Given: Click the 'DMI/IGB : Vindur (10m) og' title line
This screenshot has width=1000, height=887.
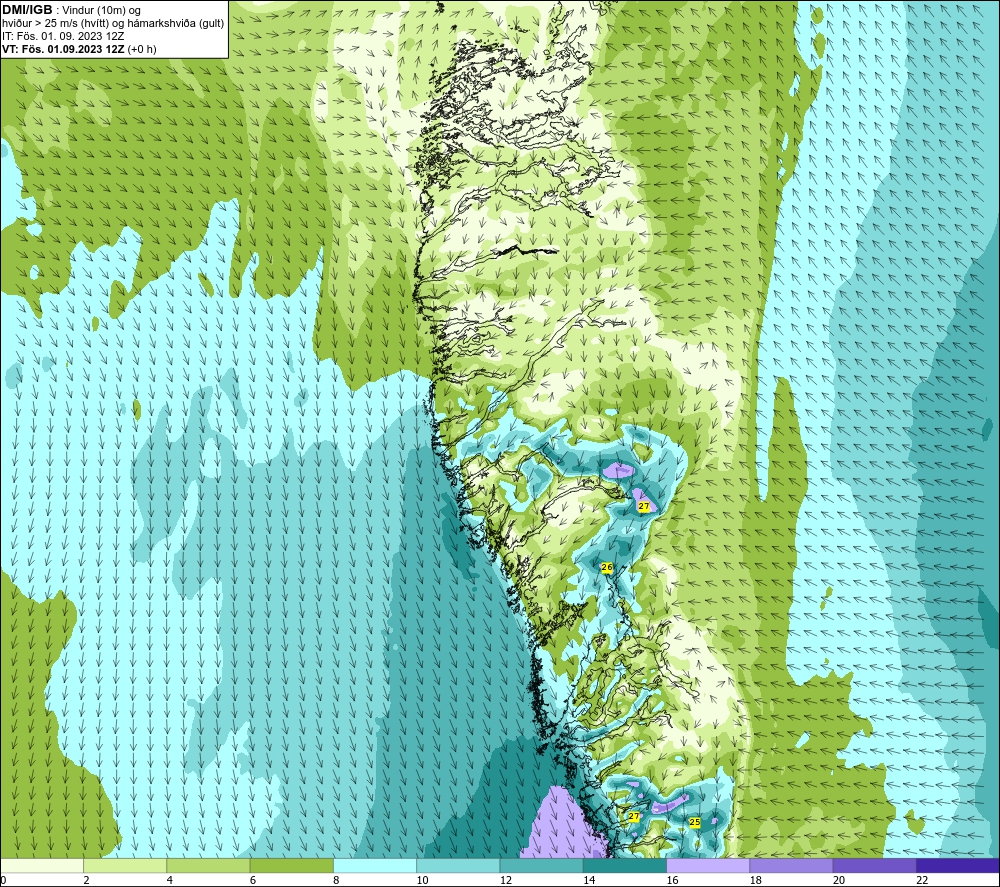Looking at the screenshot, I should click(71, 10).
